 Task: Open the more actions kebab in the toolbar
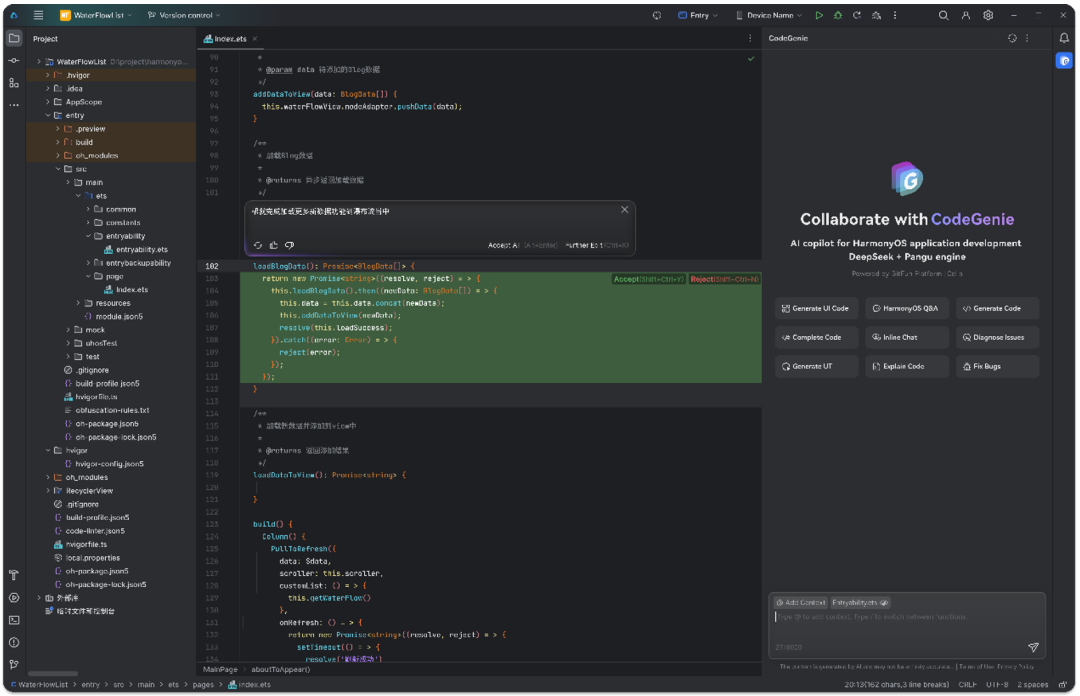(895, 14)
